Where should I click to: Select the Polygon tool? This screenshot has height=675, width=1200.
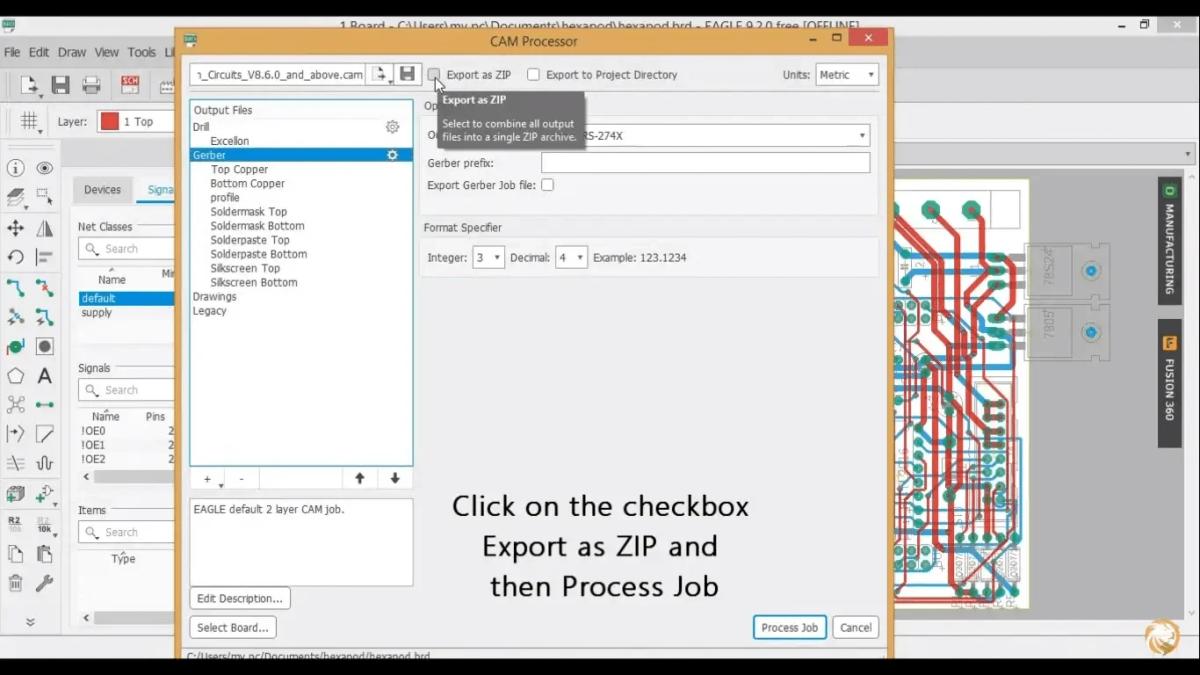coord(15,376)
